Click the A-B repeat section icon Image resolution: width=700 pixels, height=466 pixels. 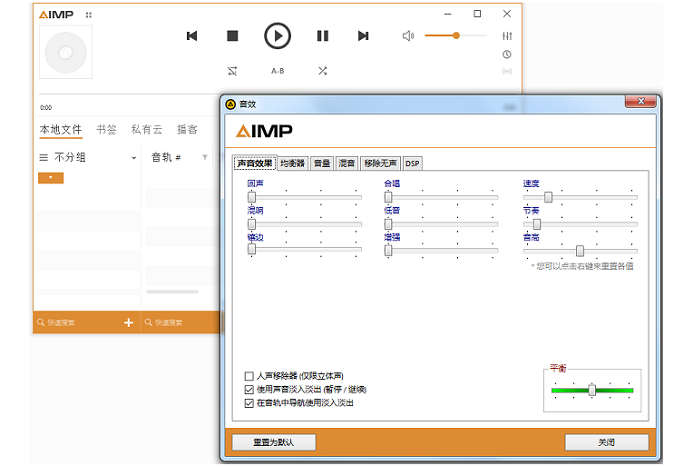pyautogui.click(x=277, y=71)
